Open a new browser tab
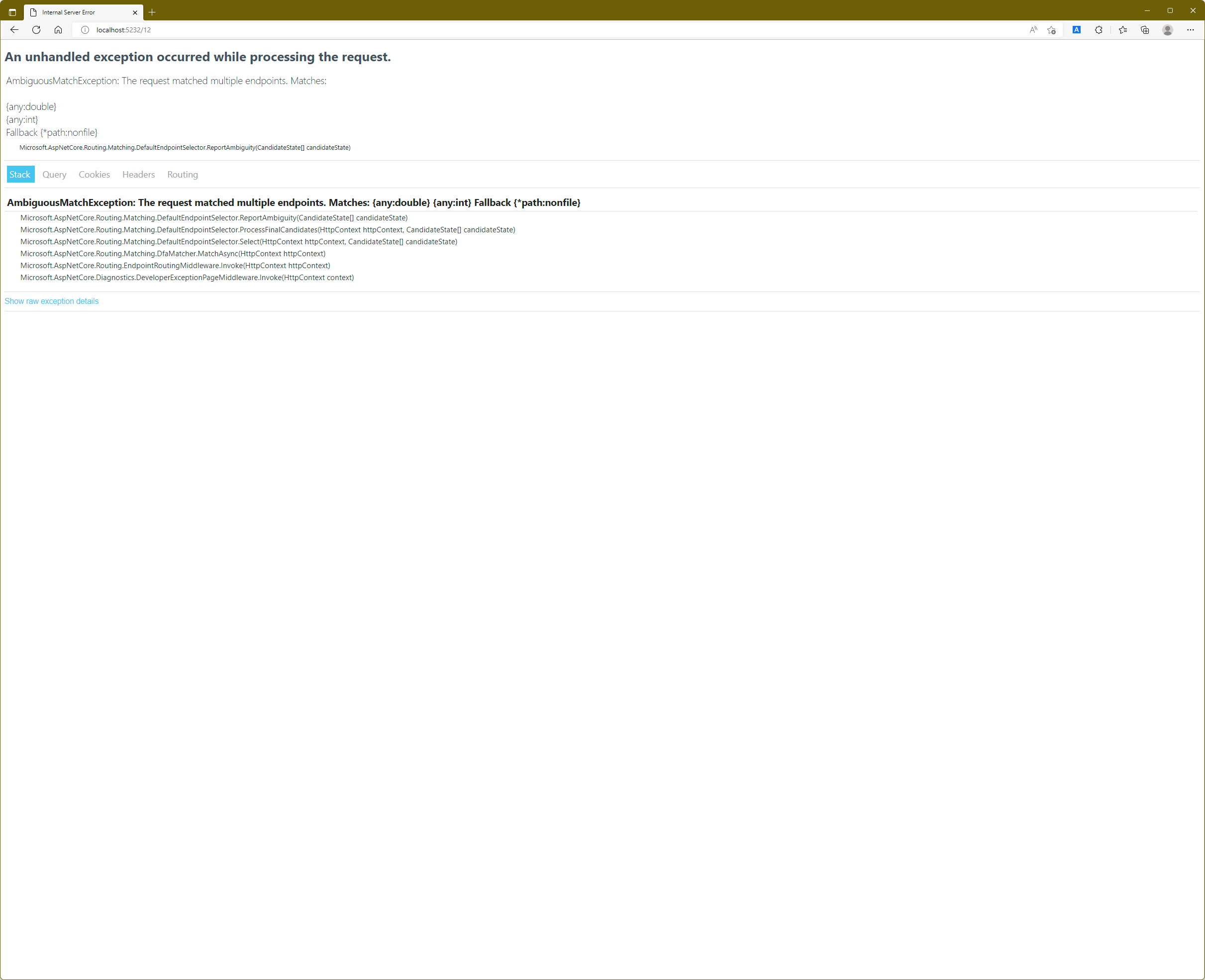Image resolution: width=1205 pixels, height=980 pixels. click(152, 12)
